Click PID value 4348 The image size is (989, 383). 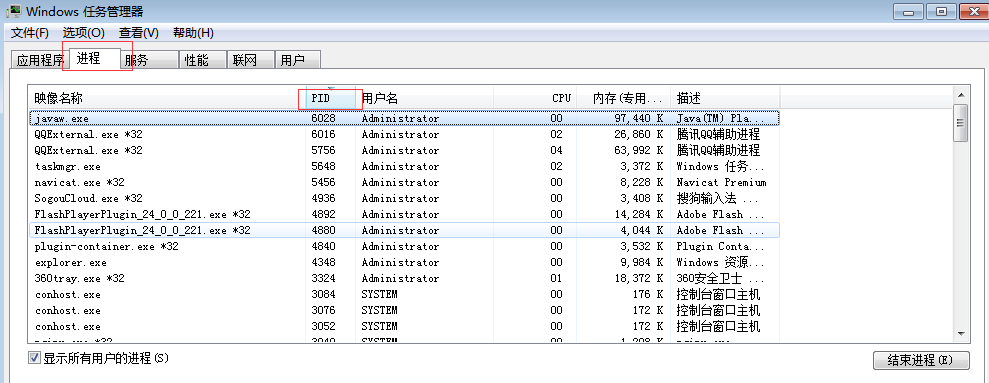pyautogui.click(x=323, y=262)
